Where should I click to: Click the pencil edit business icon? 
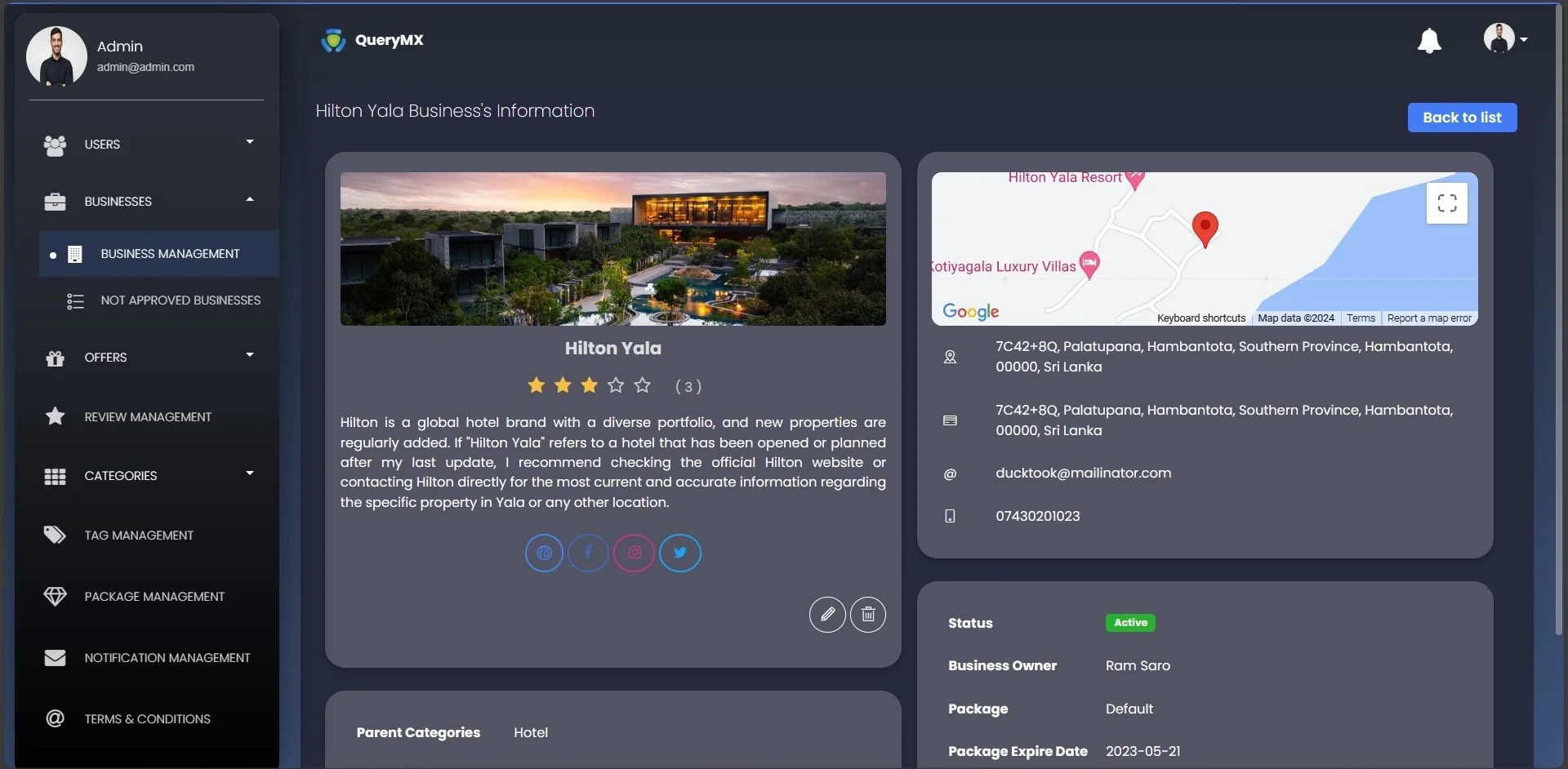pyautogui.click(x=826, y=615)
